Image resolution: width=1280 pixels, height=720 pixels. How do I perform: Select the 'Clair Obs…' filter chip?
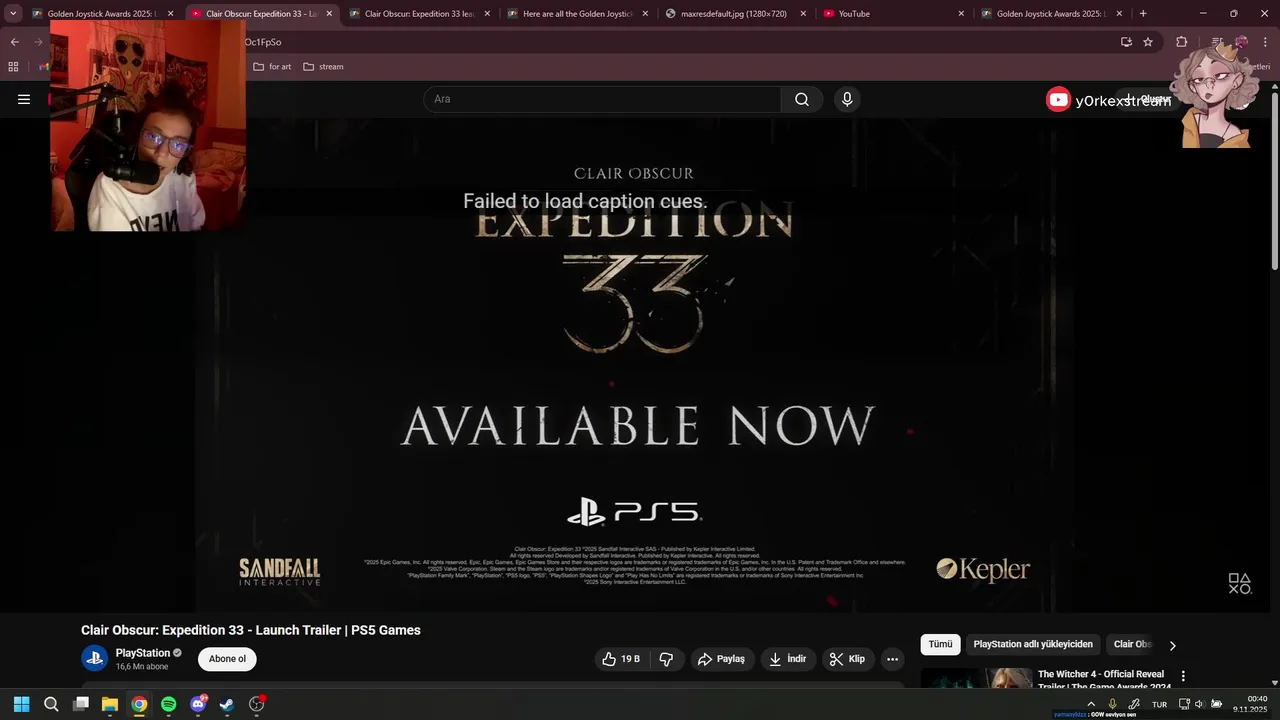1133,645
